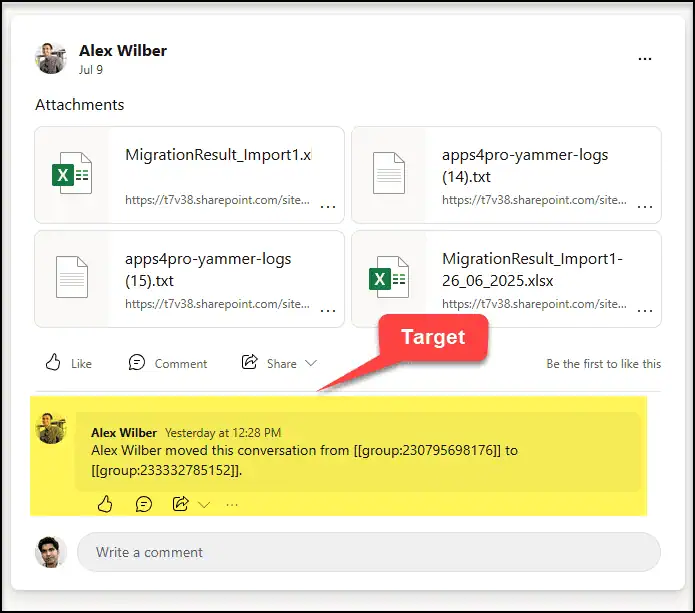695x613 pixels.
Task: Click the Excel icon of the first MigrationResult_Import1 attachment
Action: 72,174
